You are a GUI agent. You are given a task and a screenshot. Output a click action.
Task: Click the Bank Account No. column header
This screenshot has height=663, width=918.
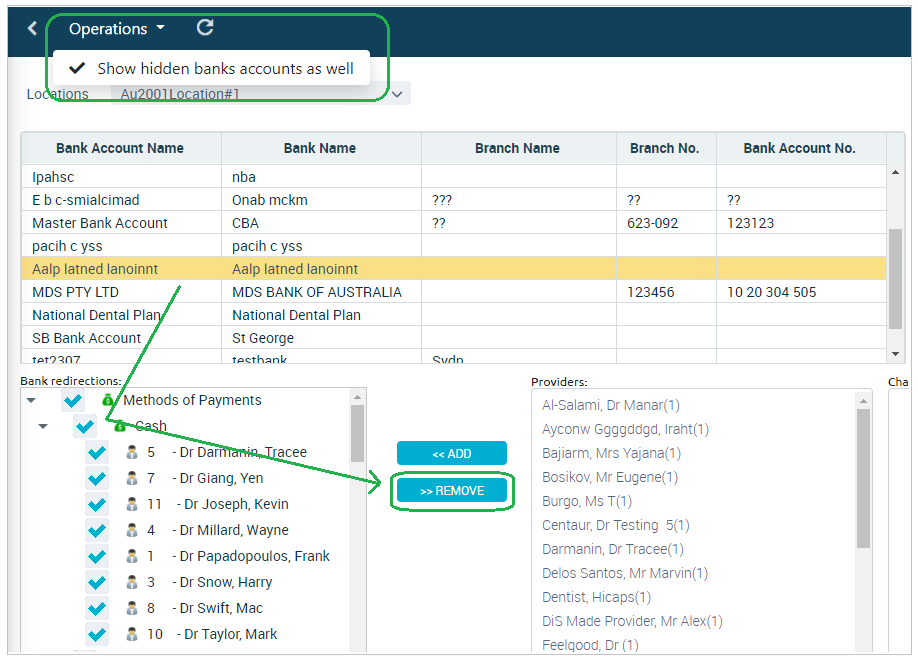(x=800, y=148)
